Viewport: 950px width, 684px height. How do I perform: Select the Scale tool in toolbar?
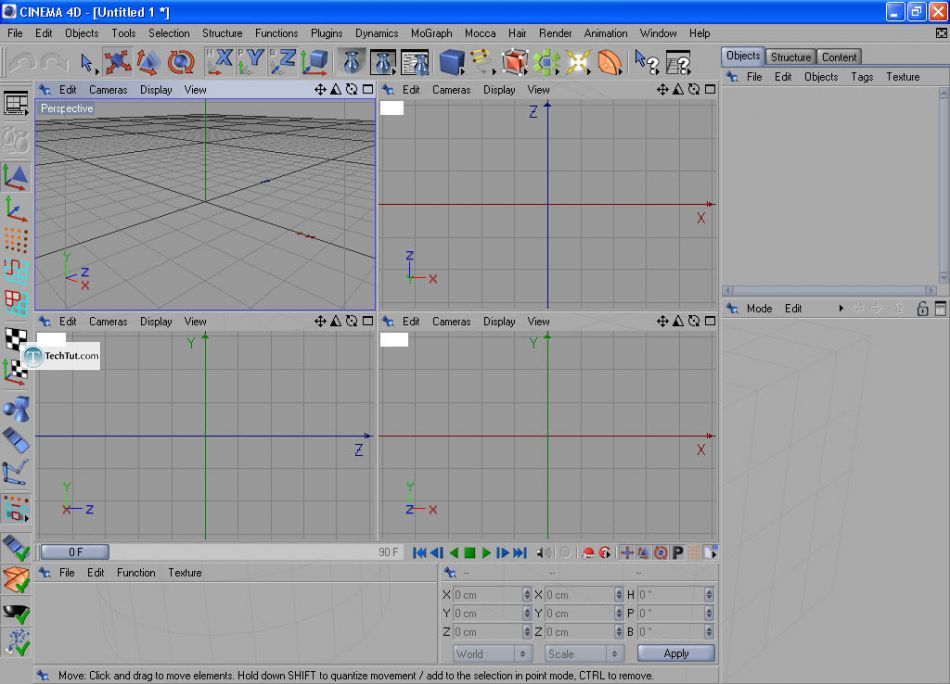(148, 62)
